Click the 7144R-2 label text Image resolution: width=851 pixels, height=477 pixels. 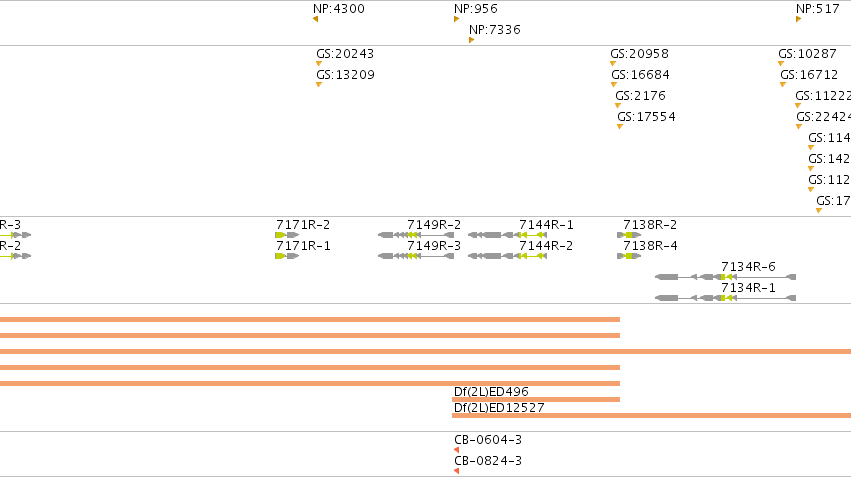[x=545, y=246]
